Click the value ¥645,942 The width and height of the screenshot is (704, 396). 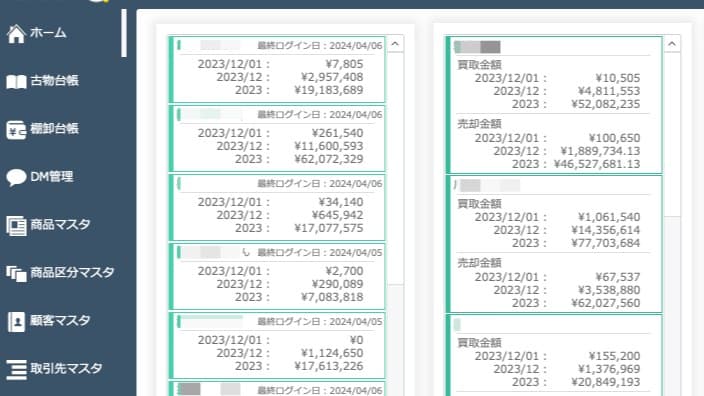pos(338,216)
